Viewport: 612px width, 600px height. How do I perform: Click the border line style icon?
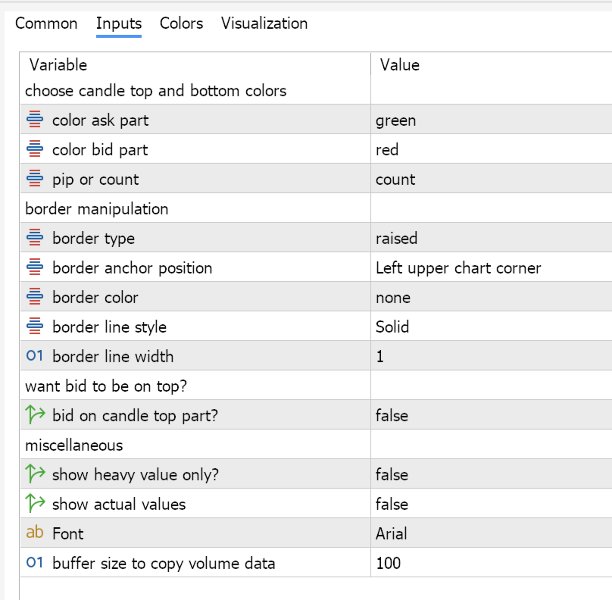35,326
